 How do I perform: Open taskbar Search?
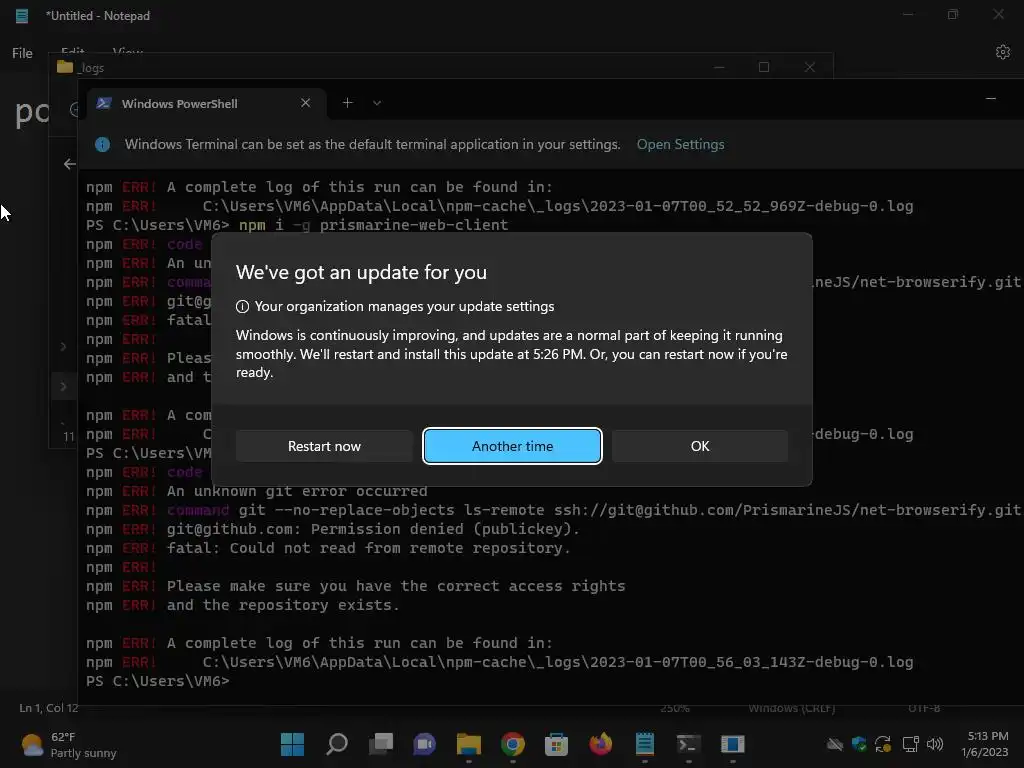[336, 744]
